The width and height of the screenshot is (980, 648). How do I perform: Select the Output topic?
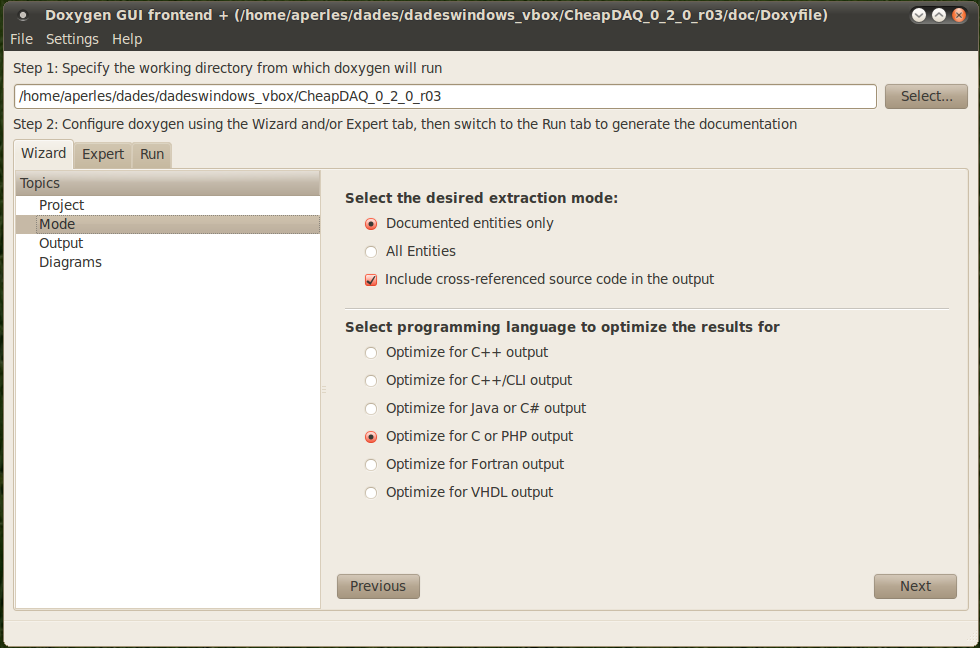(168, 243)
